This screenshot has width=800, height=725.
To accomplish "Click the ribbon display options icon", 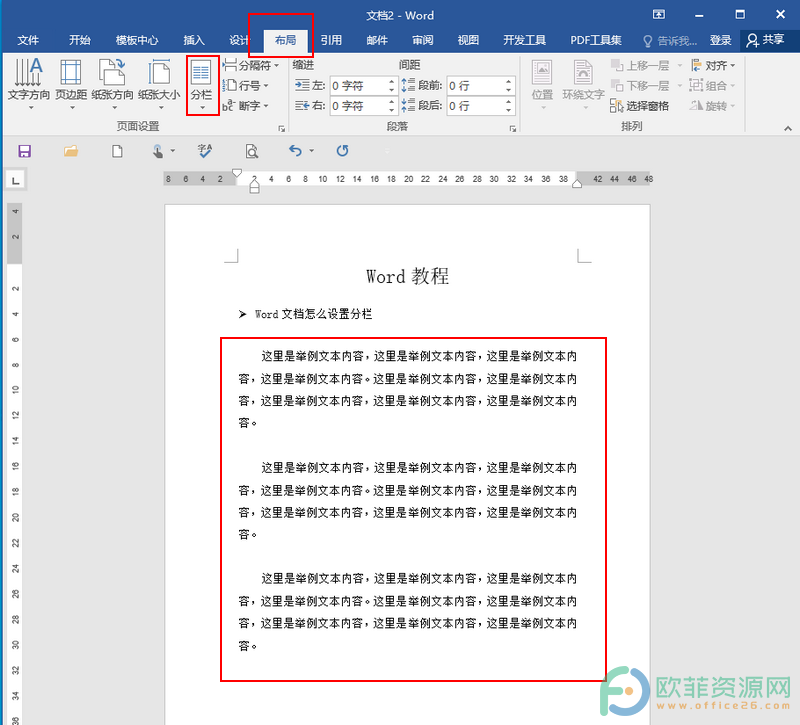I will [659, 15].
